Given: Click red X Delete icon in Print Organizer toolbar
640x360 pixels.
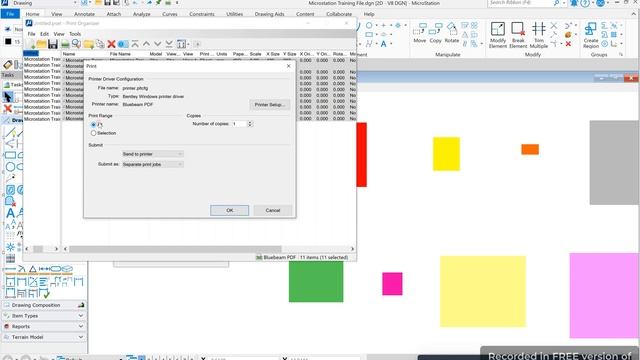Looking at the screenshot, I should (x=111, y=44).
